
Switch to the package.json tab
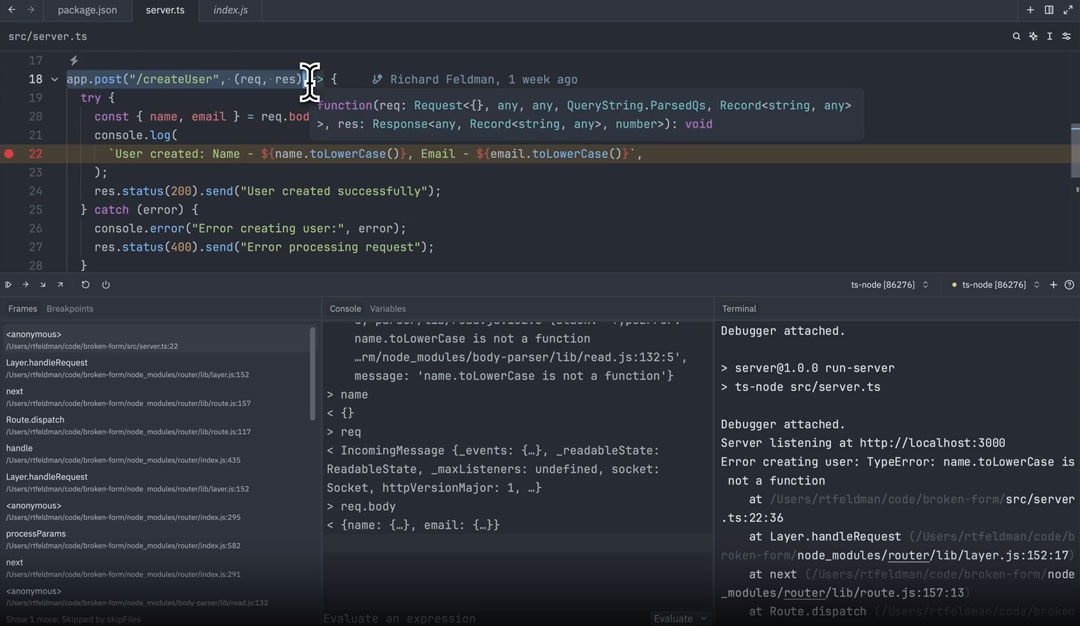(87, 10)
